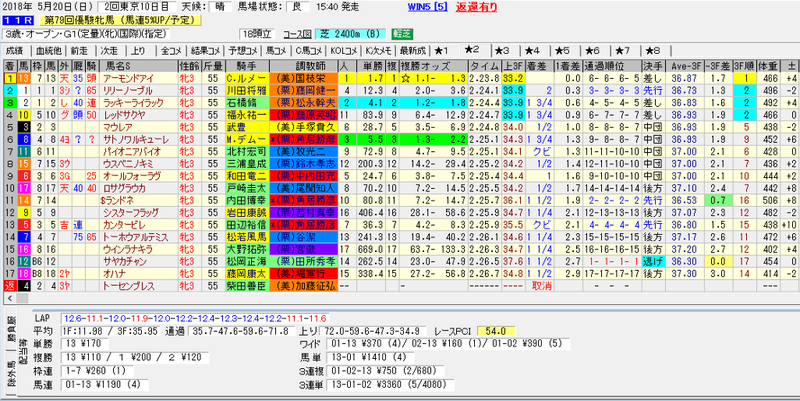Click trainer (美)国枝栄 cell

point(304,79)
